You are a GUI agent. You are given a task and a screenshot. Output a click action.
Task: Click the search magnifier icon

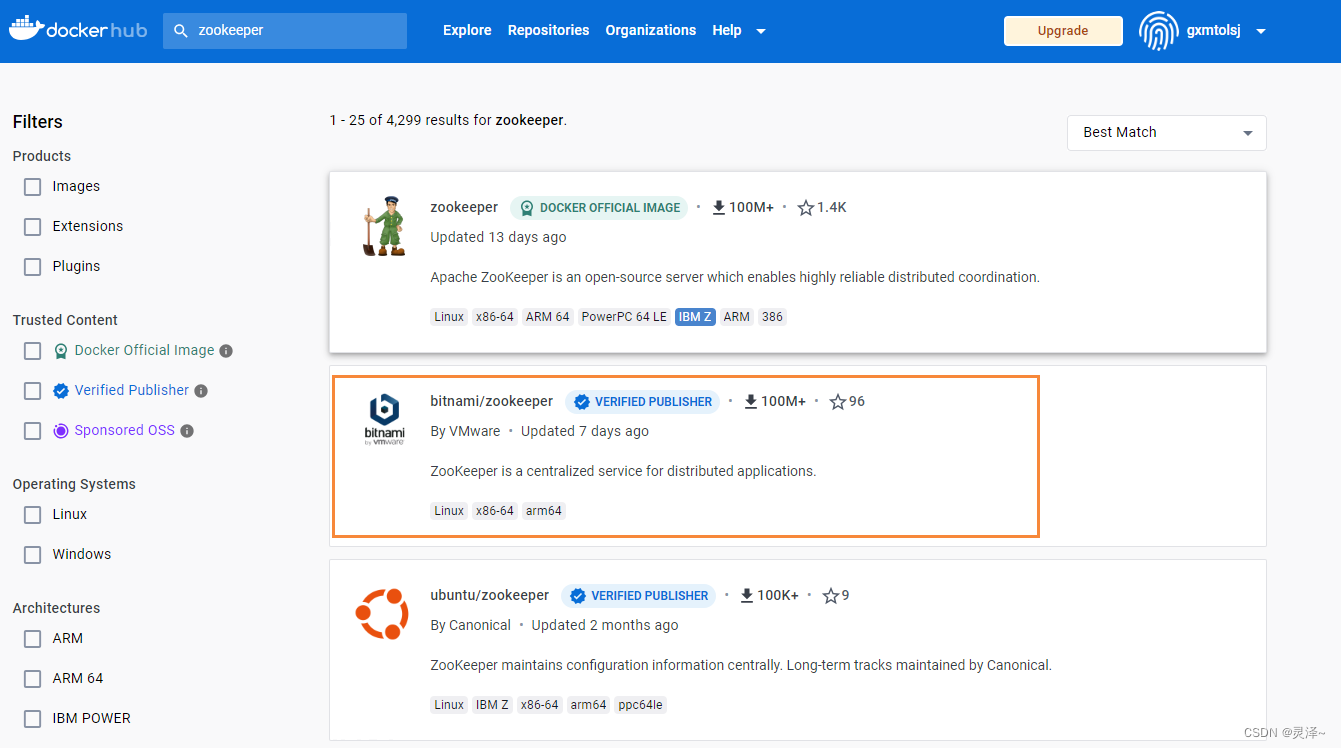pyautogui.click(x=181, y=31)
